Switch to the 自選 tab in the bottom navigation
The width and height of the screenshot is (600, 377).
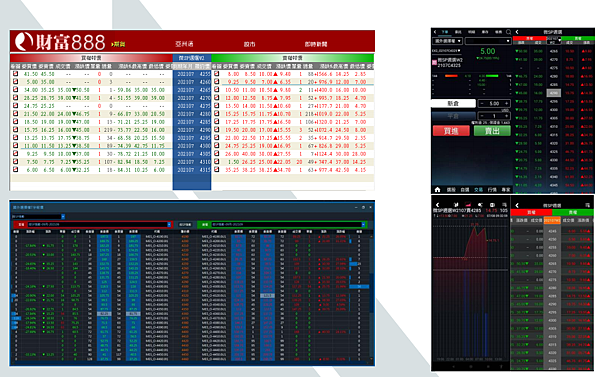(465, 189)
